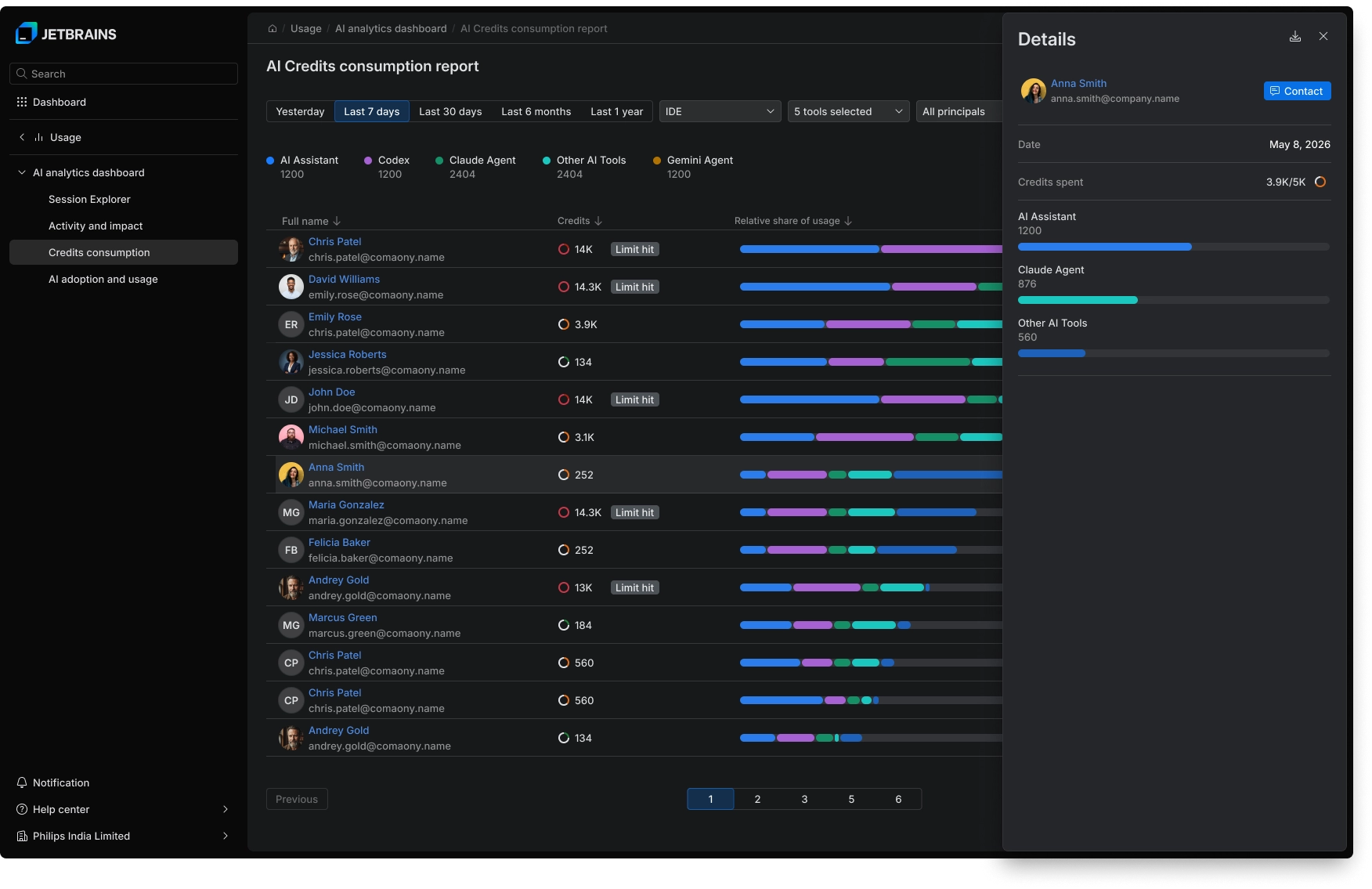Go to page 2
1372x889 pixels.
click(x=757, y=800)
